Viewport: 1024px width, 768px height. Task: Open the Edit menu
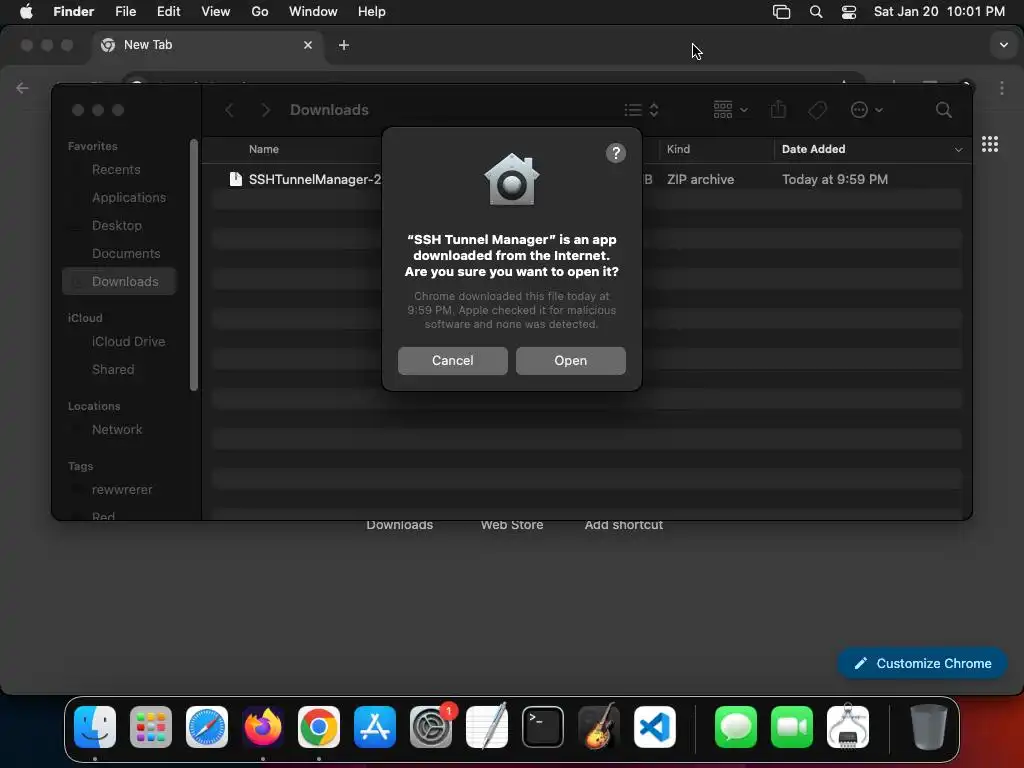pyautogui.click(x=168, y=12)
